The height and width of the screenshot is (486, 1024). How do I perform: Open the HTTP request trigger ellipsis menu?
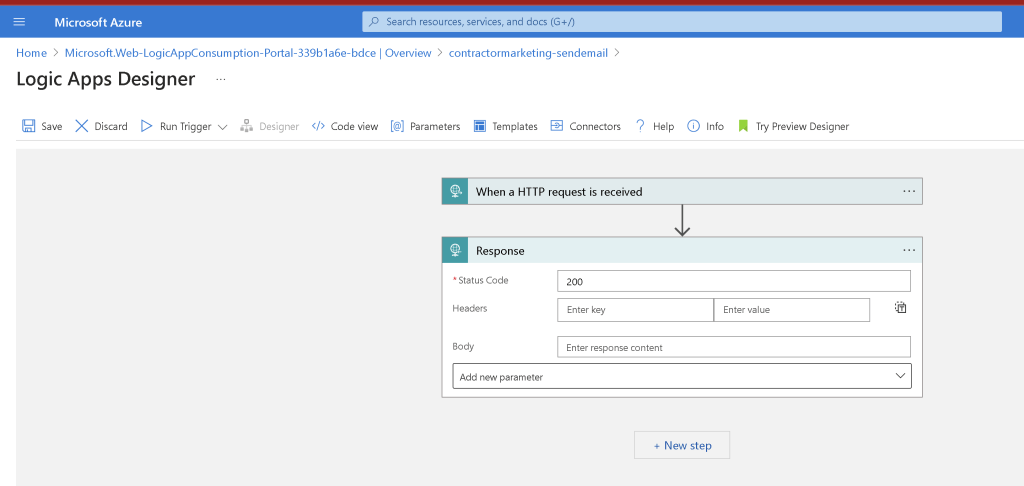click(x=909, y=191)
